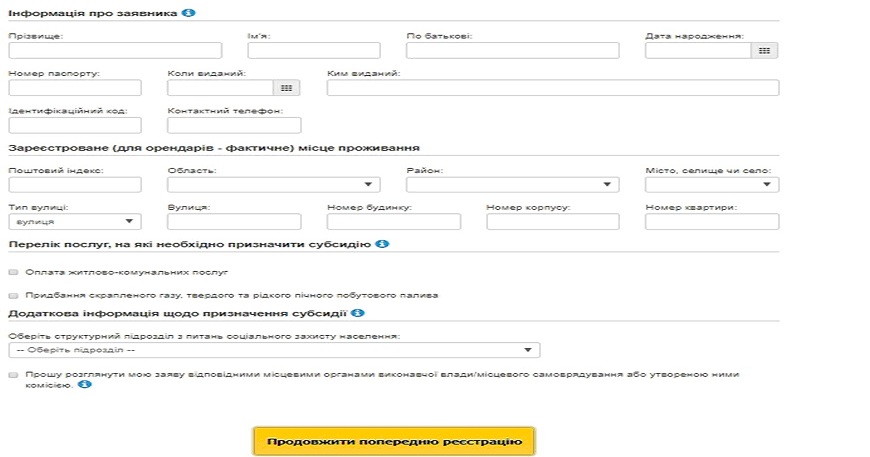
Task: Show info icon next to Перелік послуг heading
Action: tap(382, 243)
